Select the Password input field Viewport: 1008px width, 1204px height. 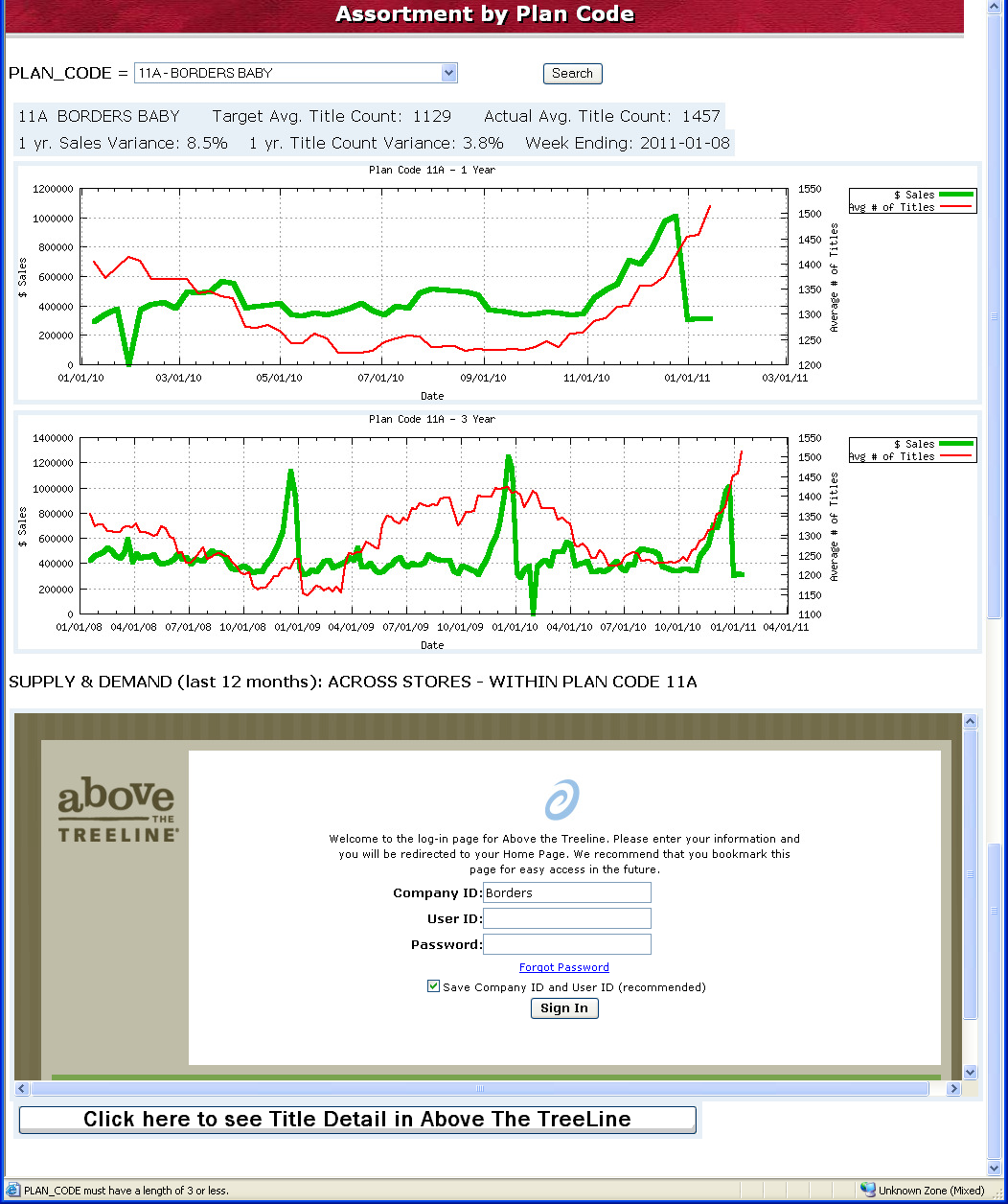(x=567, y=944)
